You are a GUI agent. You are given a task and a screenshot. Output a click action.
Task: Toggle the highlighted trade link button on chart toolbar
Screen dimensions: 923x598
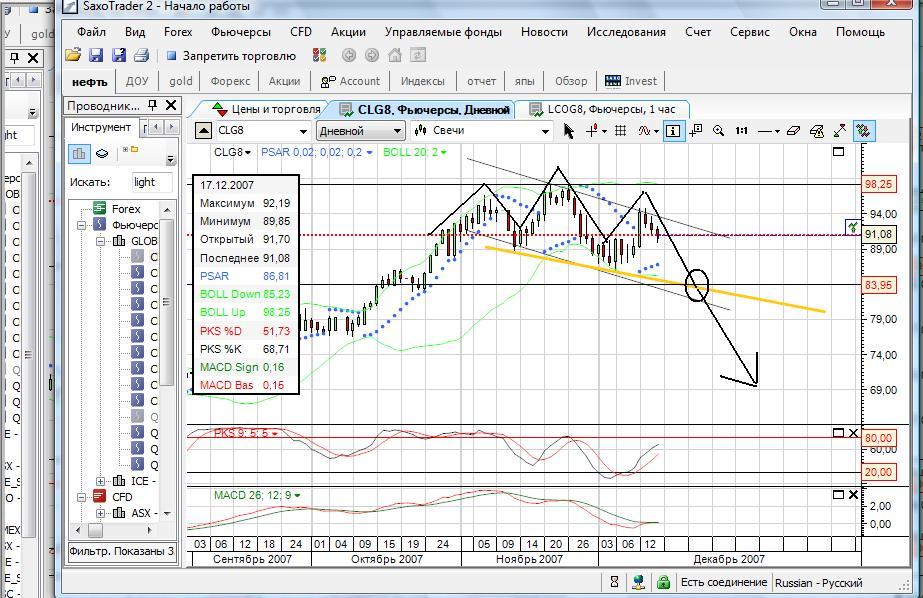pyautogui.click(x=864, y=131)
